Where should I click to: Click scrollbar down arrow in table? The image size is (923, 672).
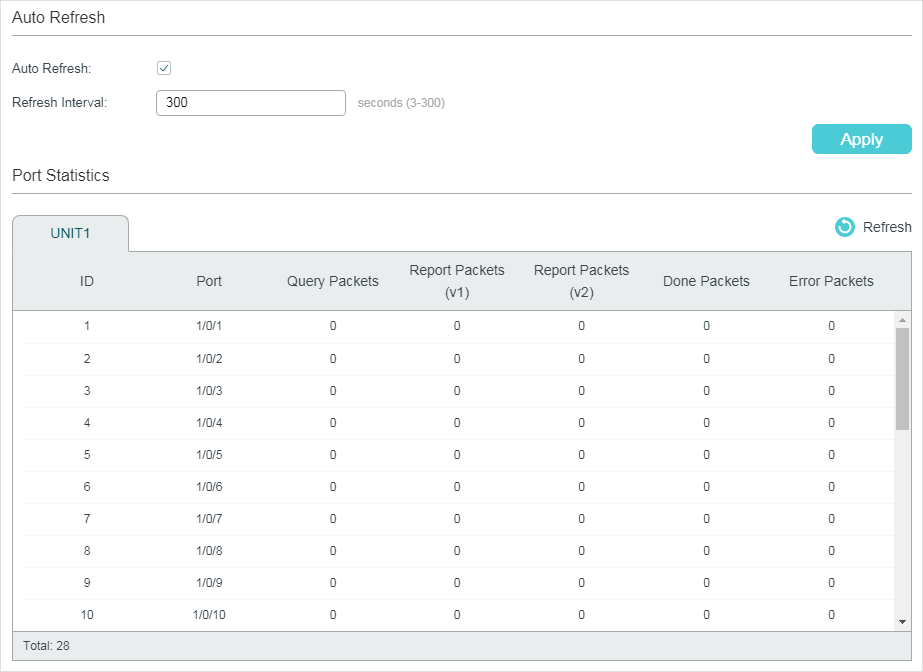902,621
